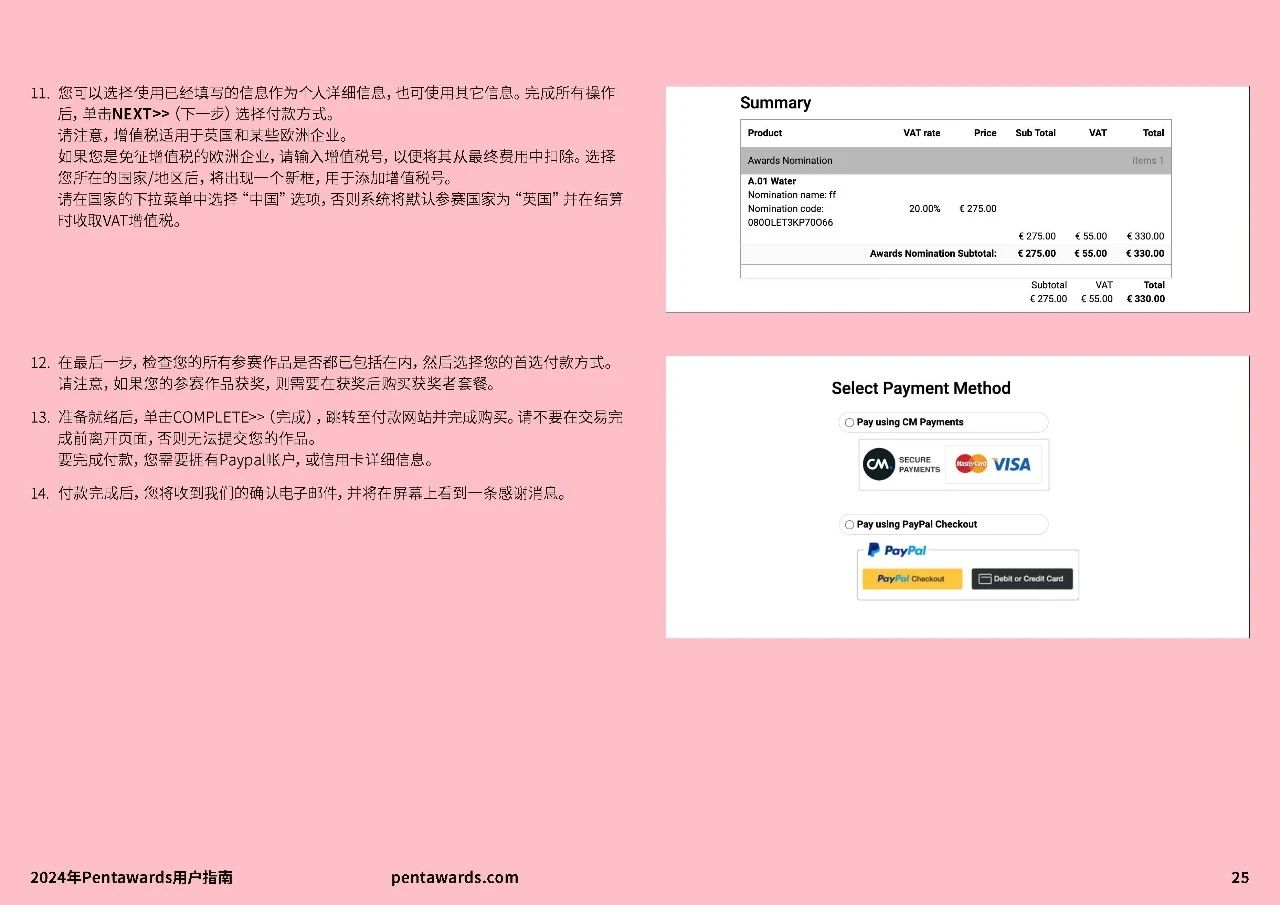Screen dimensions: 1280x905
Task: Click the Sub Total column header
Action: (x=1035, y=133)
